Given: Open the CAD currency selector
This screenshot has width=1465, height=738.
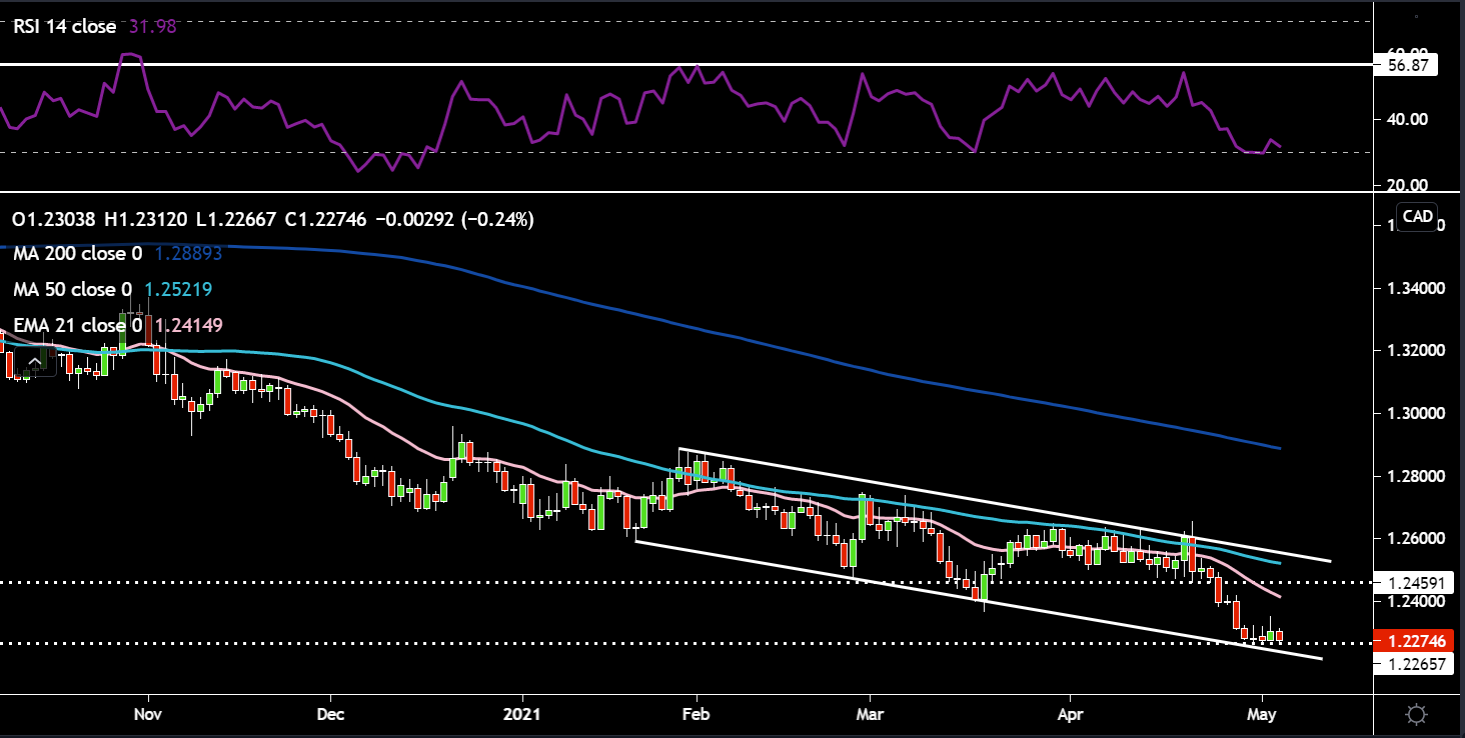Looking at the screenshot, I should click(x=1418, y=216).
